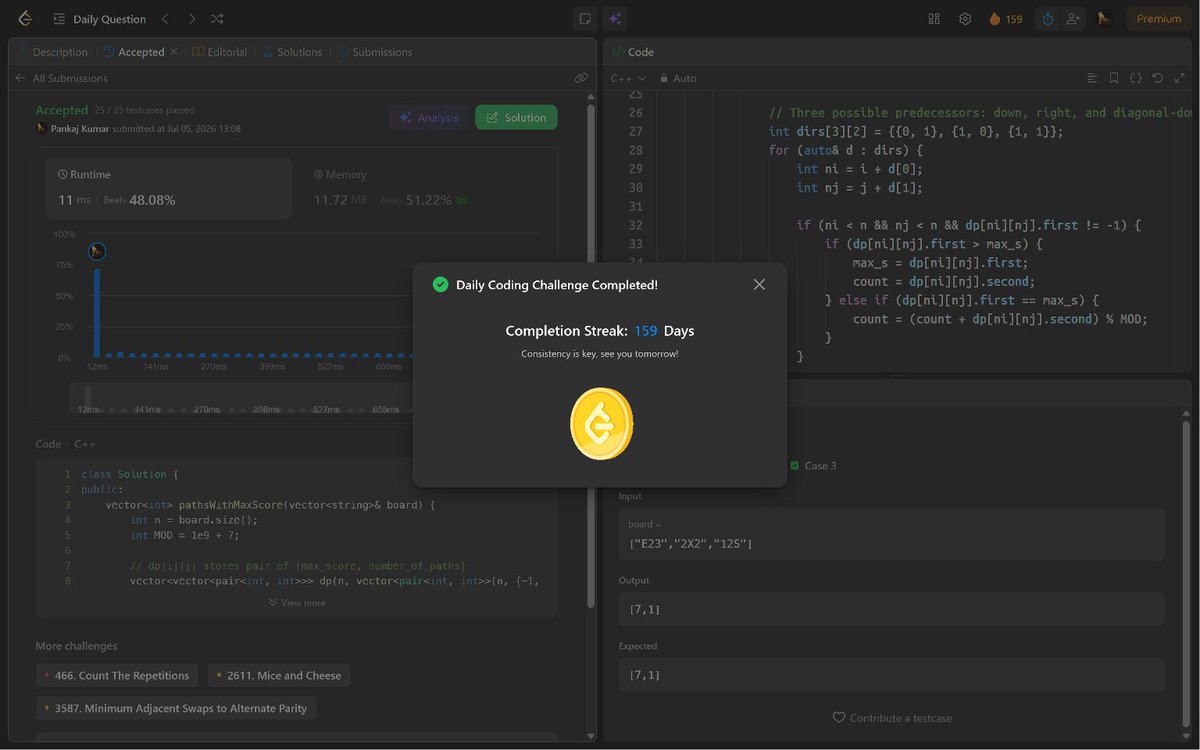Open fullscreen for the code editor

click(x=1180, y=78)
